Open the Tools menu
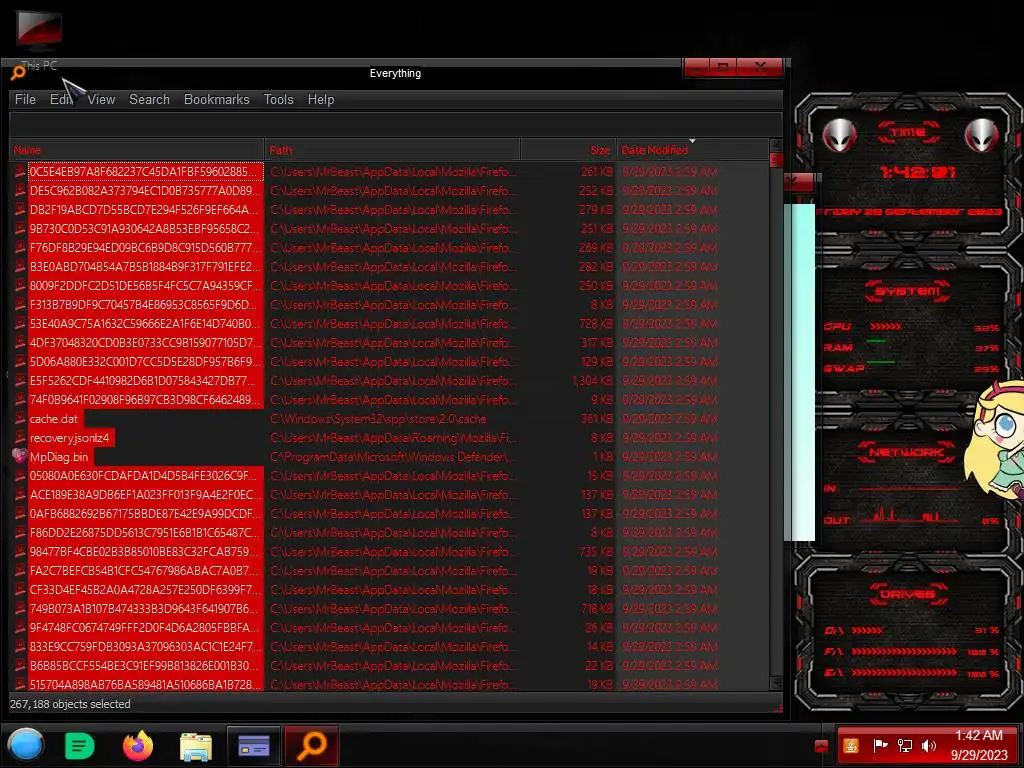Viewport: 1024px width, 768px height. (278, 99)
